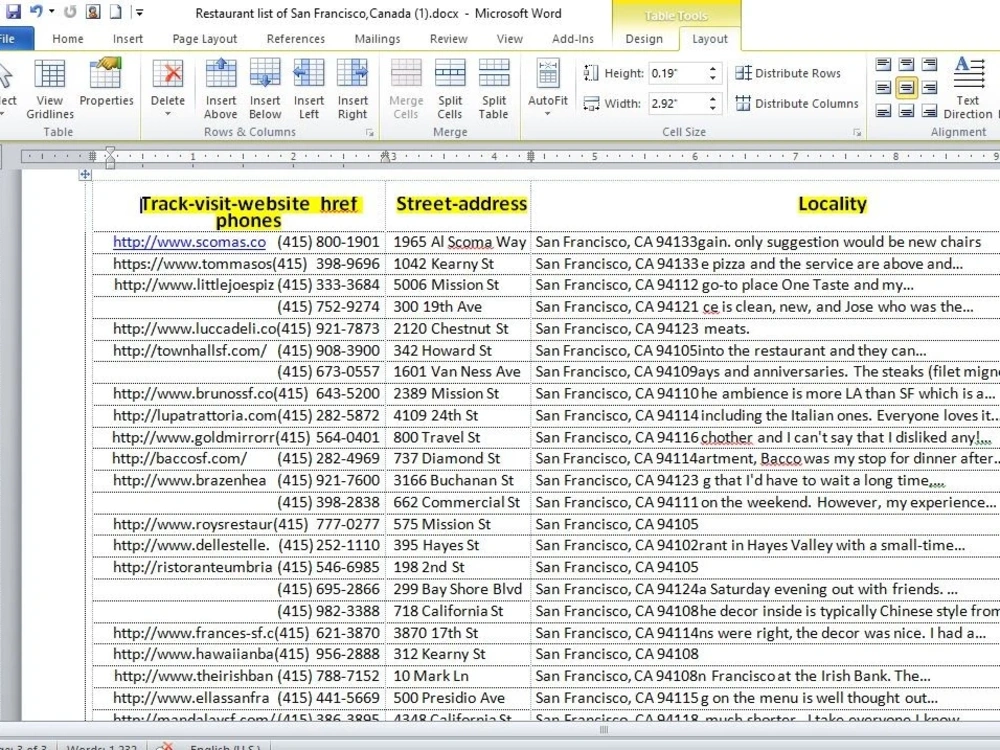Follow the http://www.scomas.co hyperlink
The height and width of the screenshot is (750, 1000).
click(x=189, y=242)
